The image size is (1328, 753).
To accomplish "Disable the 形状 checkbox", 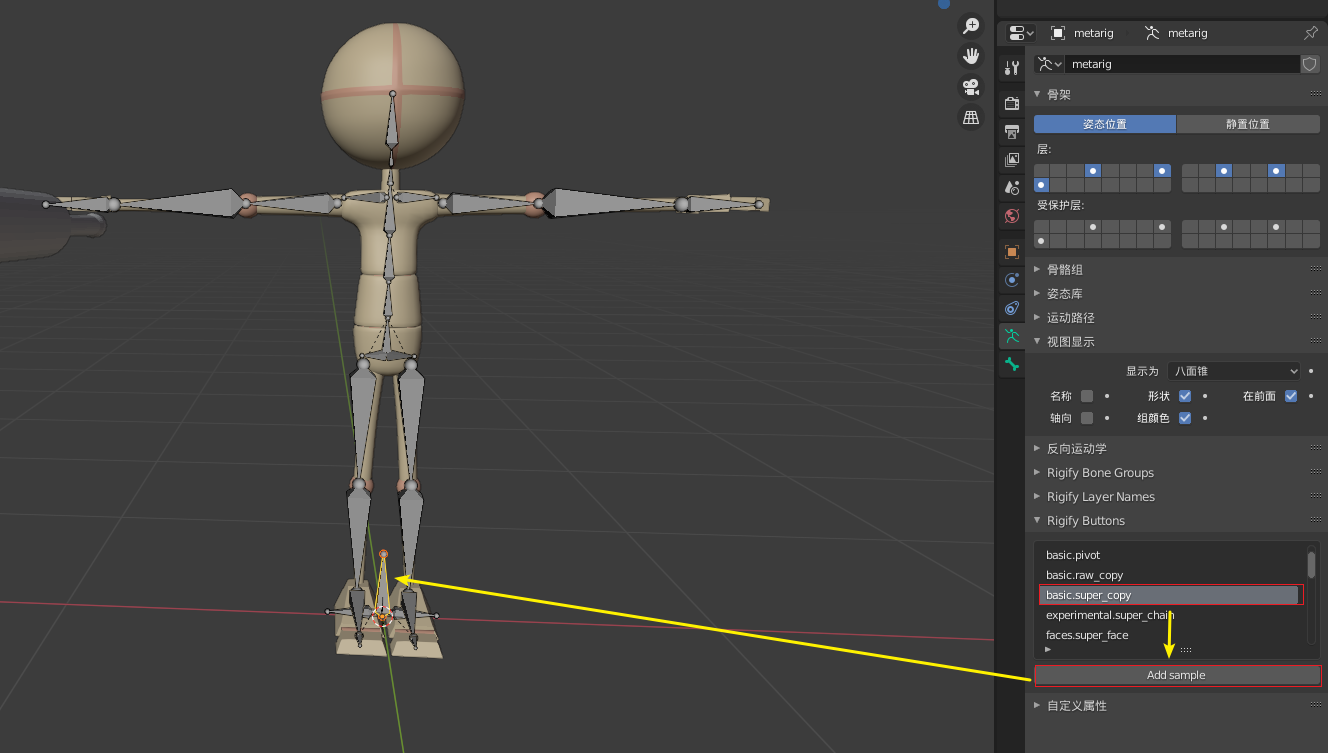I will 1185,396.
